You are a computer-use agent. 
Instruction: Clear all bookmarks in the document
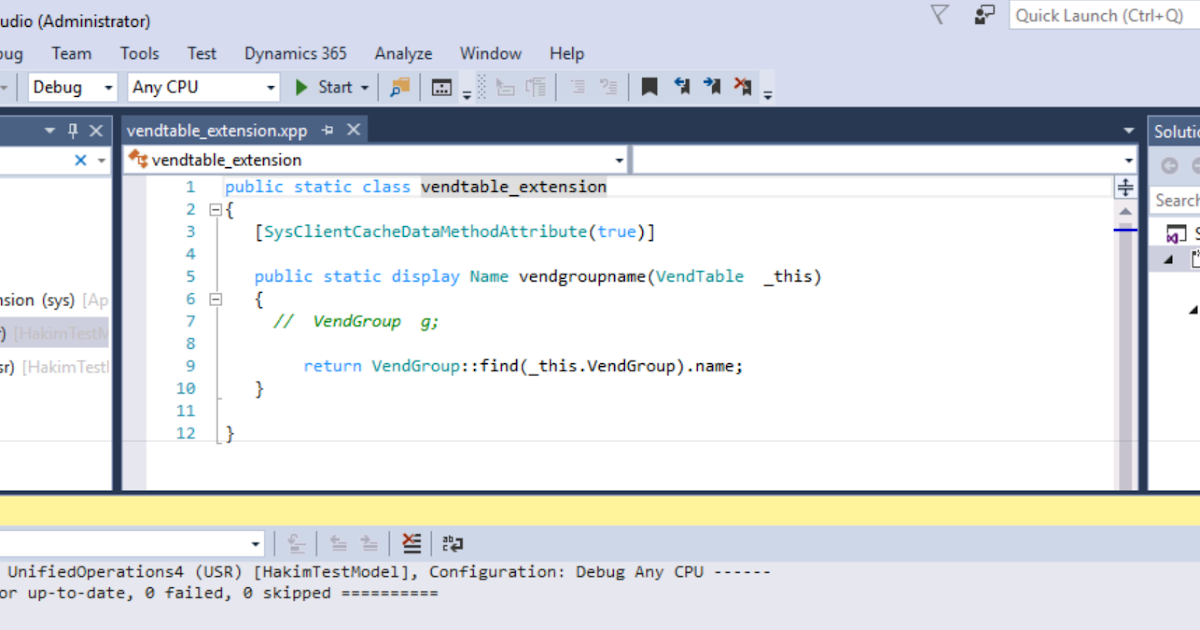pyautogui.click(x=743, y=87)
